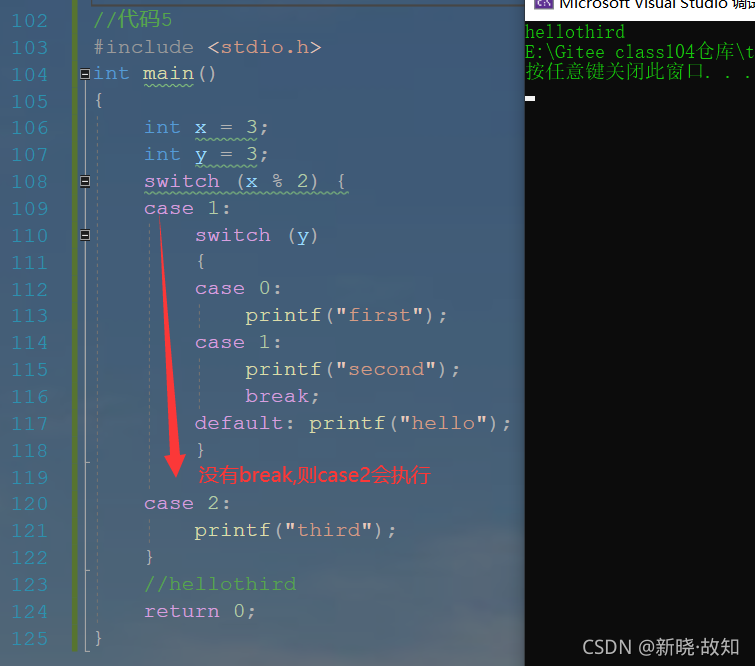Click the printf("second") call on line 115
Image resolution: width=755 pixels, height=666 pixels.
352,369
